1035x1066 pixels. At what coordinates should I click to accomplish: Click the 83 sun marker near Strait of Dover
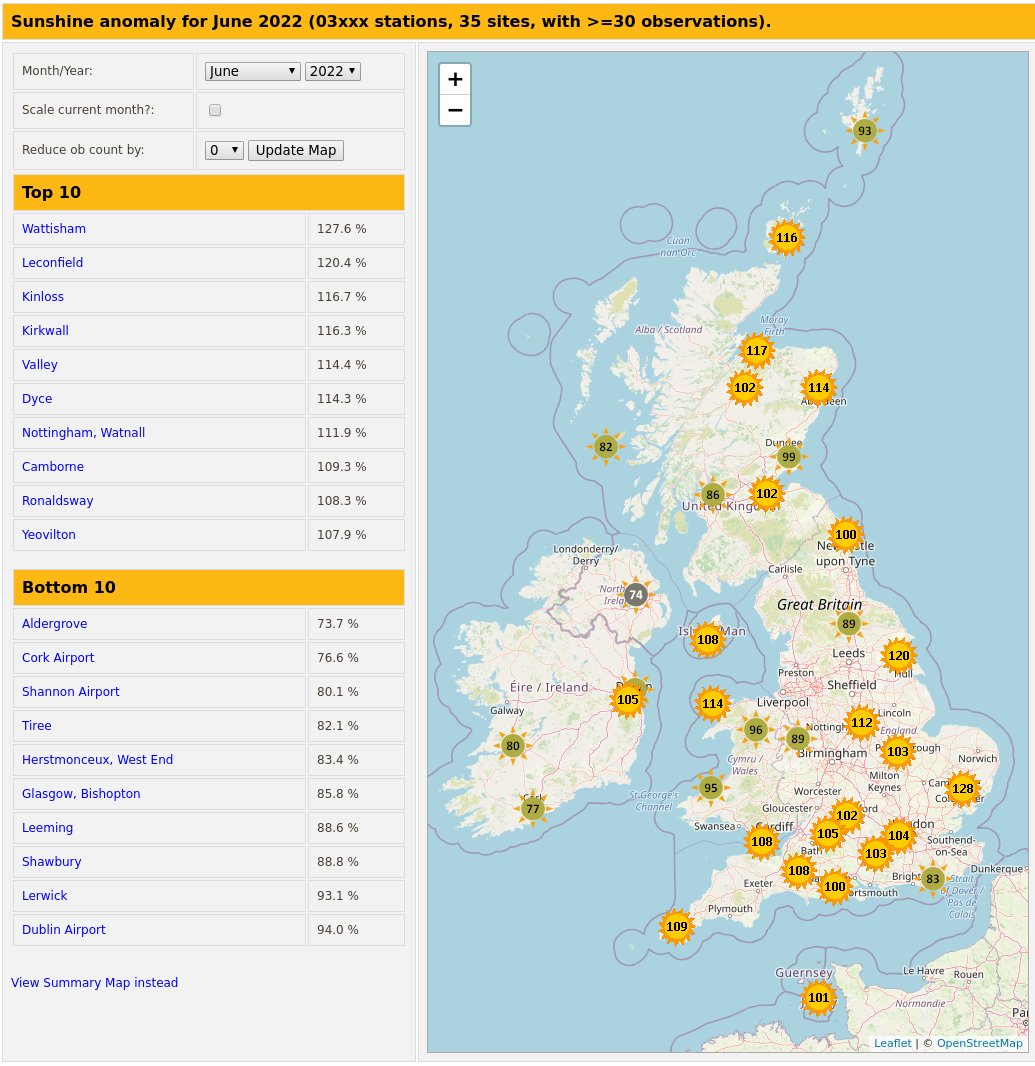[x=932, y=879]
